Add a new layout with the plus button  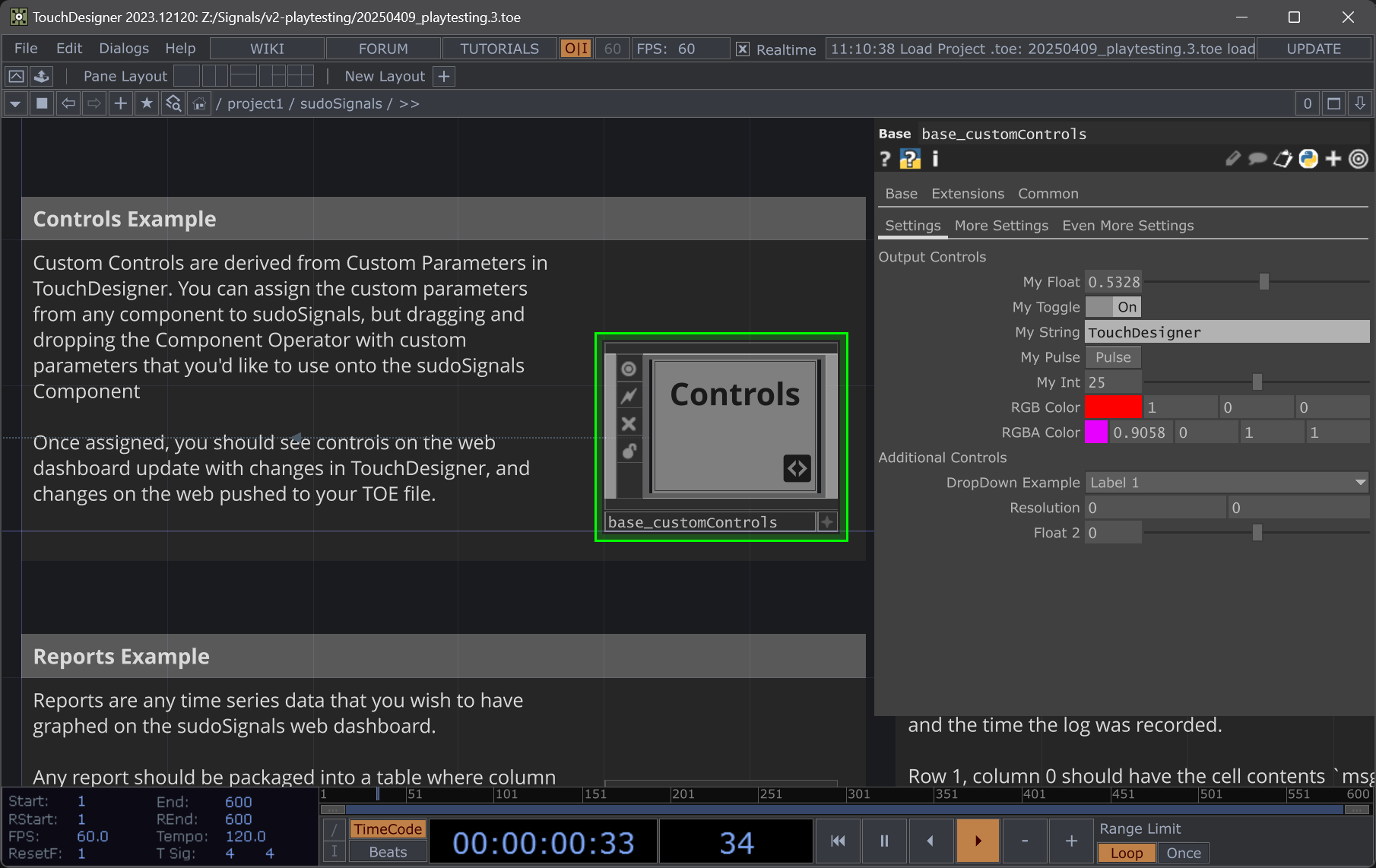pos(444,76)
